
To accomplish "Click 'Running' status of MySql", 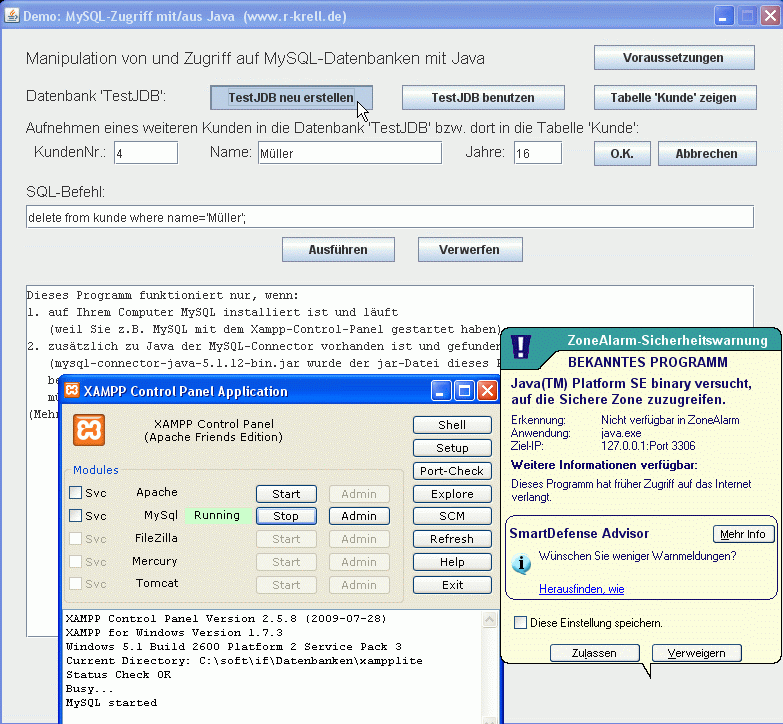I will click(x=217, y=515).
